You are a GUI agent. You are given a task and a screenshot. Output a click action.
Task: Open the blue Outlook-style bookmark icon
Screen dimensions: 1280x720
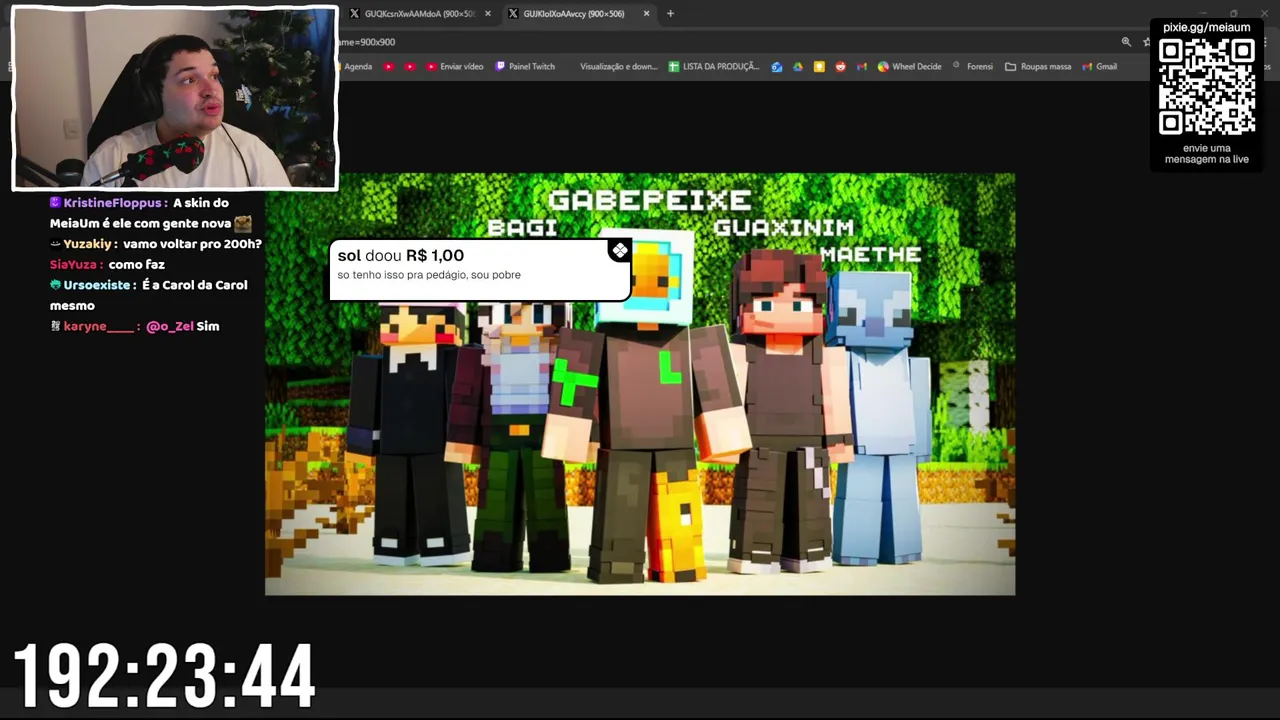[x=777, y=67]
